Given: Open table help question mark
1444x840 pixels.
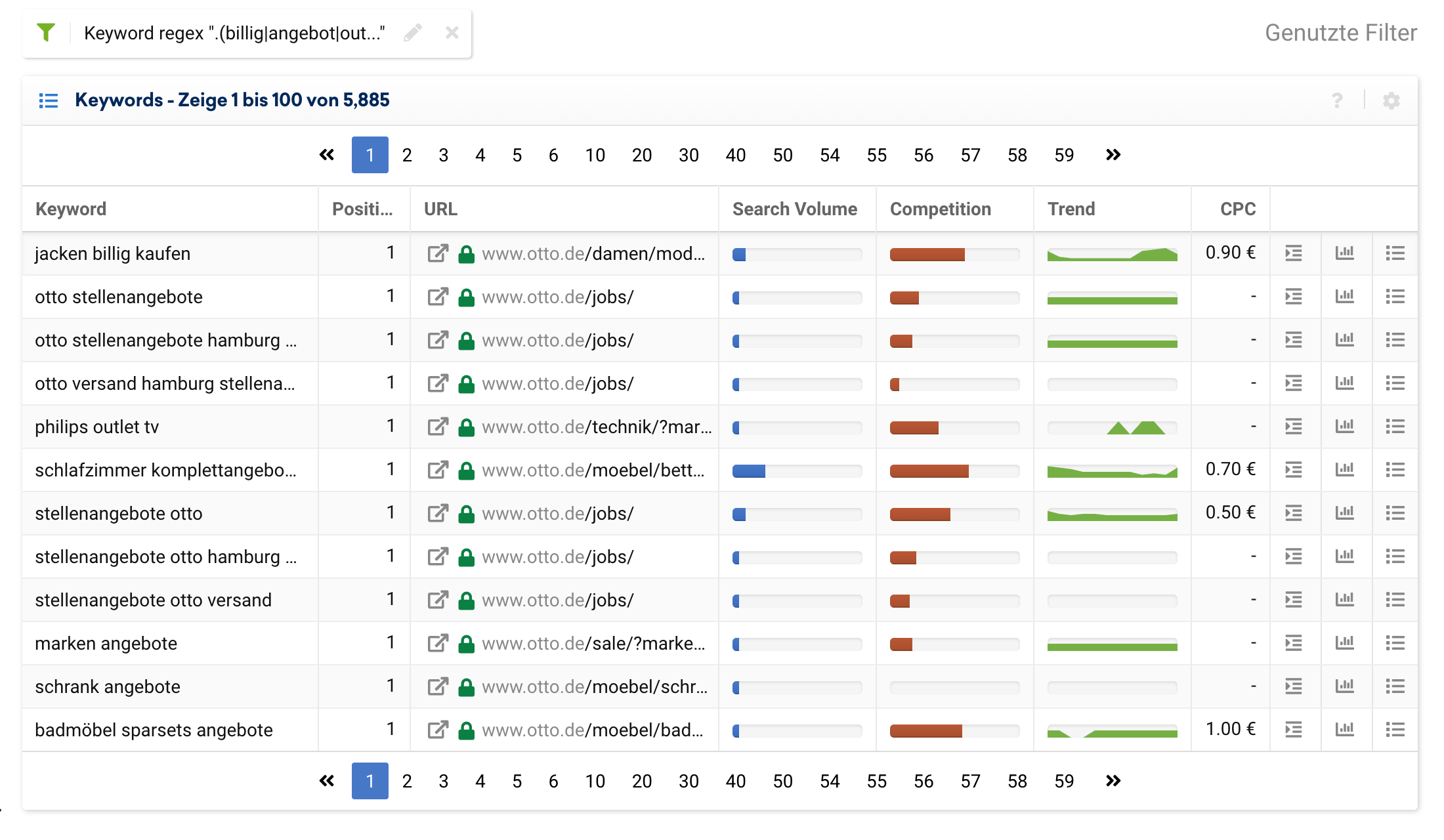Looking at the screenshot, I should 1337,100.
